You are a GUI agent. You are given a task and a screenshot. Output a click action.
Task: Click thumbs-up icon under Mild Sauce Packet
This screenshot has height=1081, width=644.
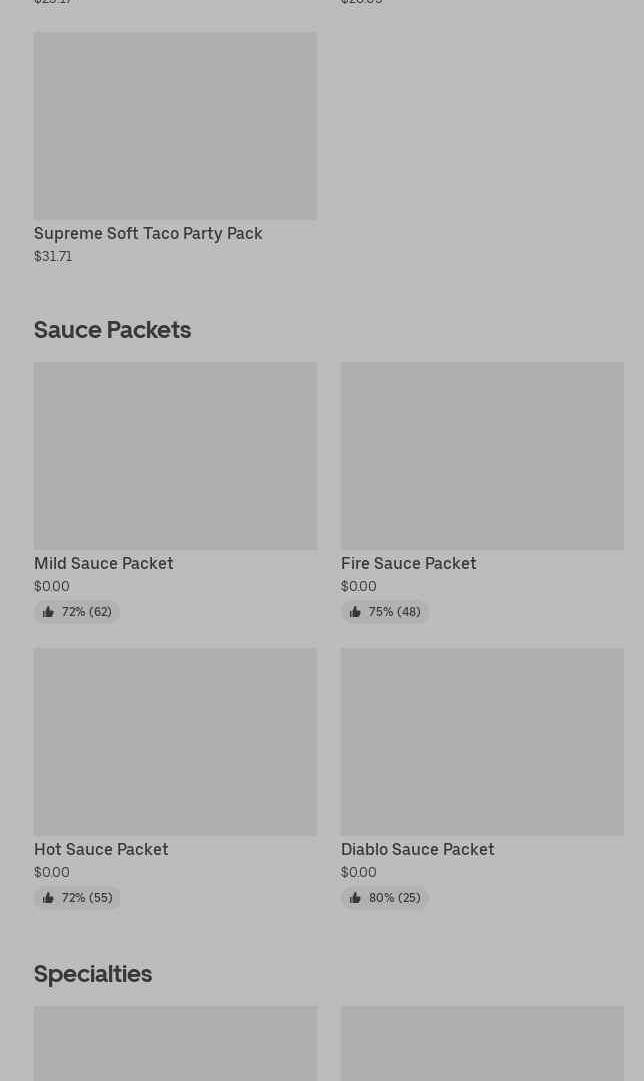(x=48, y=612)
